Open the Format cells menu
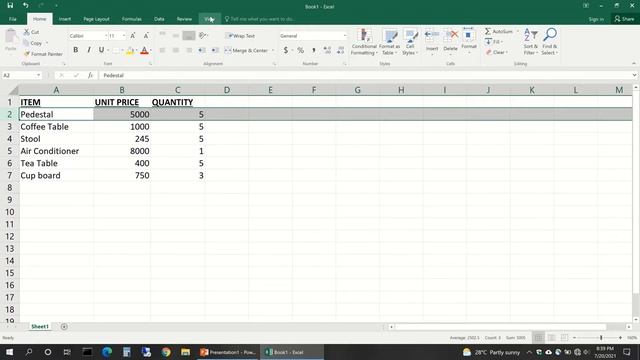This screenshot has height=360, width=640. [x=469, y=41]
